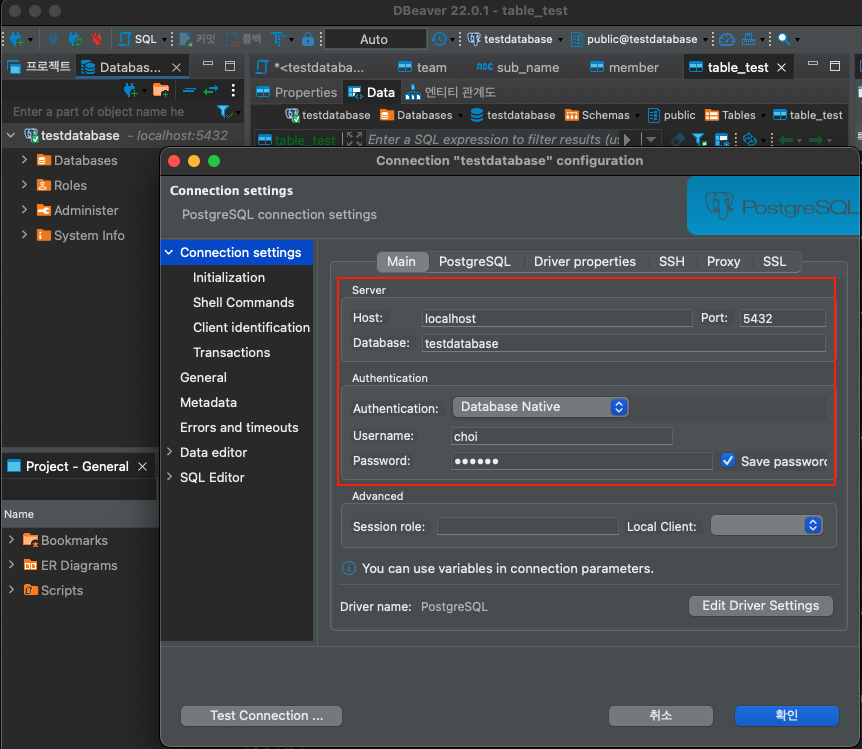This screenshot has height=749, width=862.
Task: Click the refresh arrows icon in data filter bar
Action: coord(750,140)
